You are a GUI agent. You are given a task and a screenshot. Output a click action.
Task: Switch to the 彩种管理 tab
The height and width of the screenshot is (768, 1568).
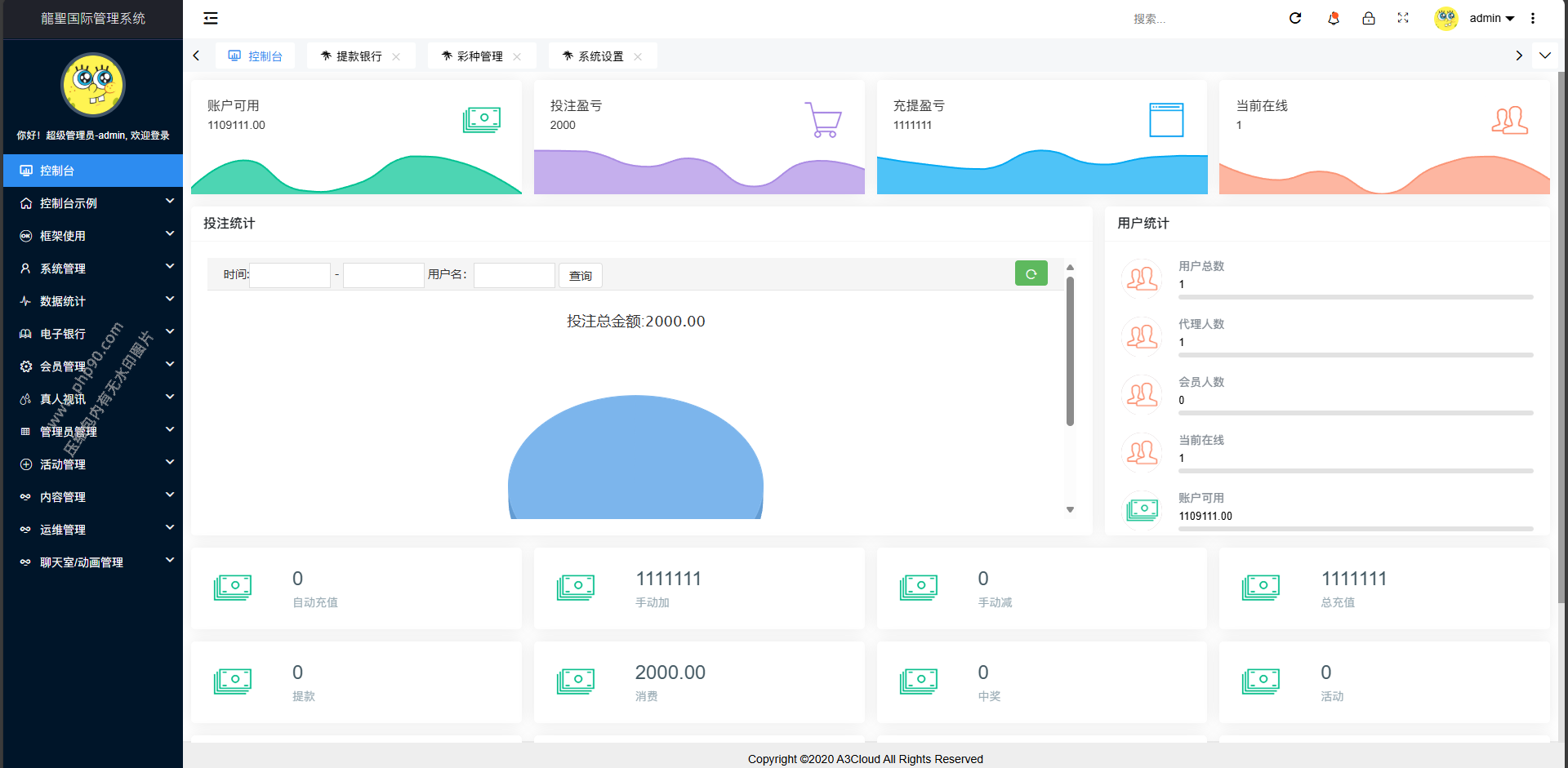pos(479,56)
